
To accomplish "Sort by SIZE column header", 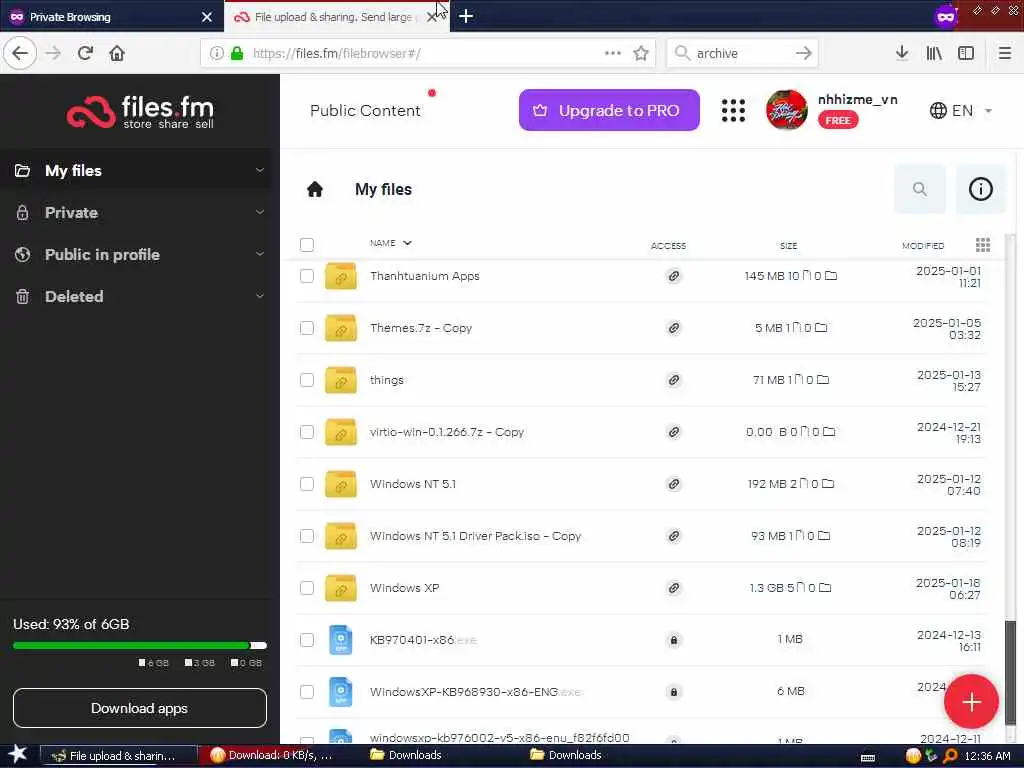I will coord(788,246).
